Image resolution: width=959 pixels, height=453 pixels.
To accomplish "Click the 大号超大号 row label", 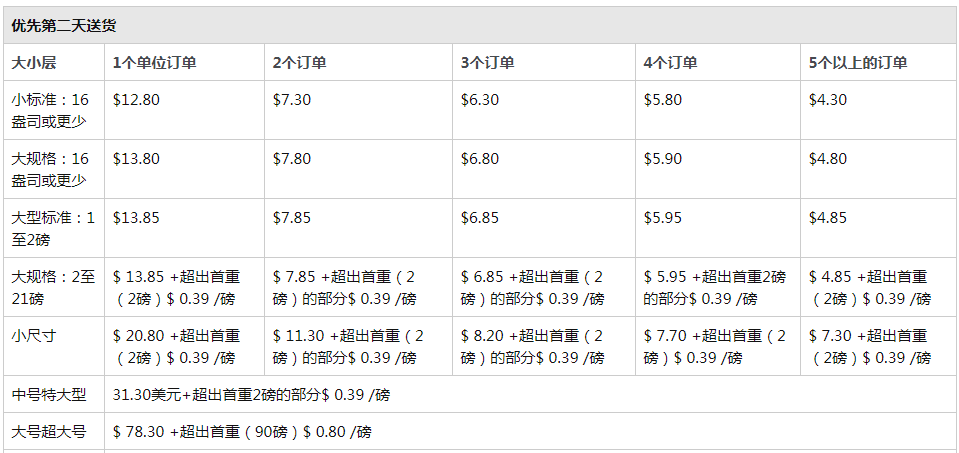I will [x=48, y=432].
